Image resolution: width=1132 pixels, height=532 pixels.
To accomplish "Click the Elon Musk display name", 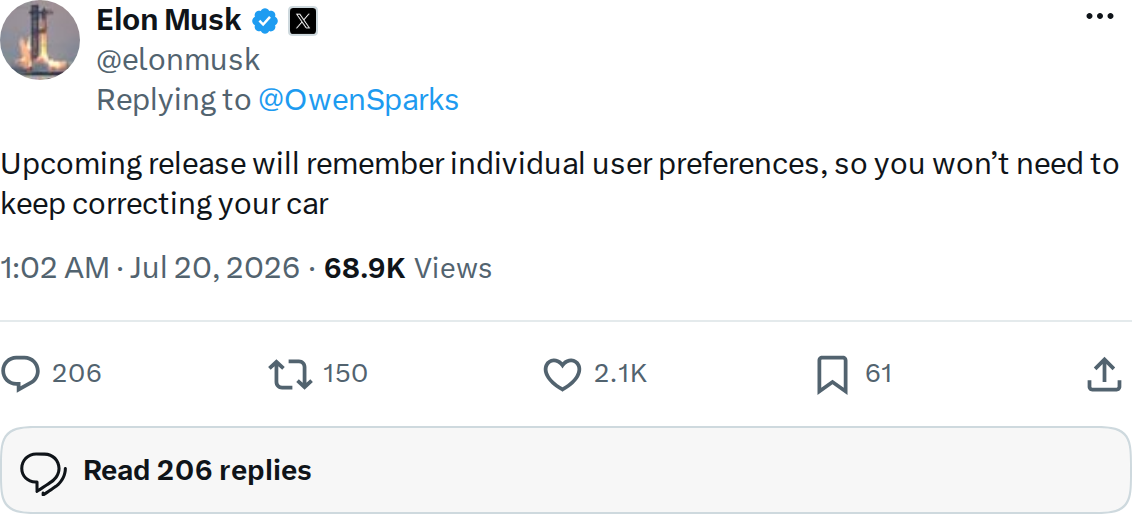I will click(168, 21).
